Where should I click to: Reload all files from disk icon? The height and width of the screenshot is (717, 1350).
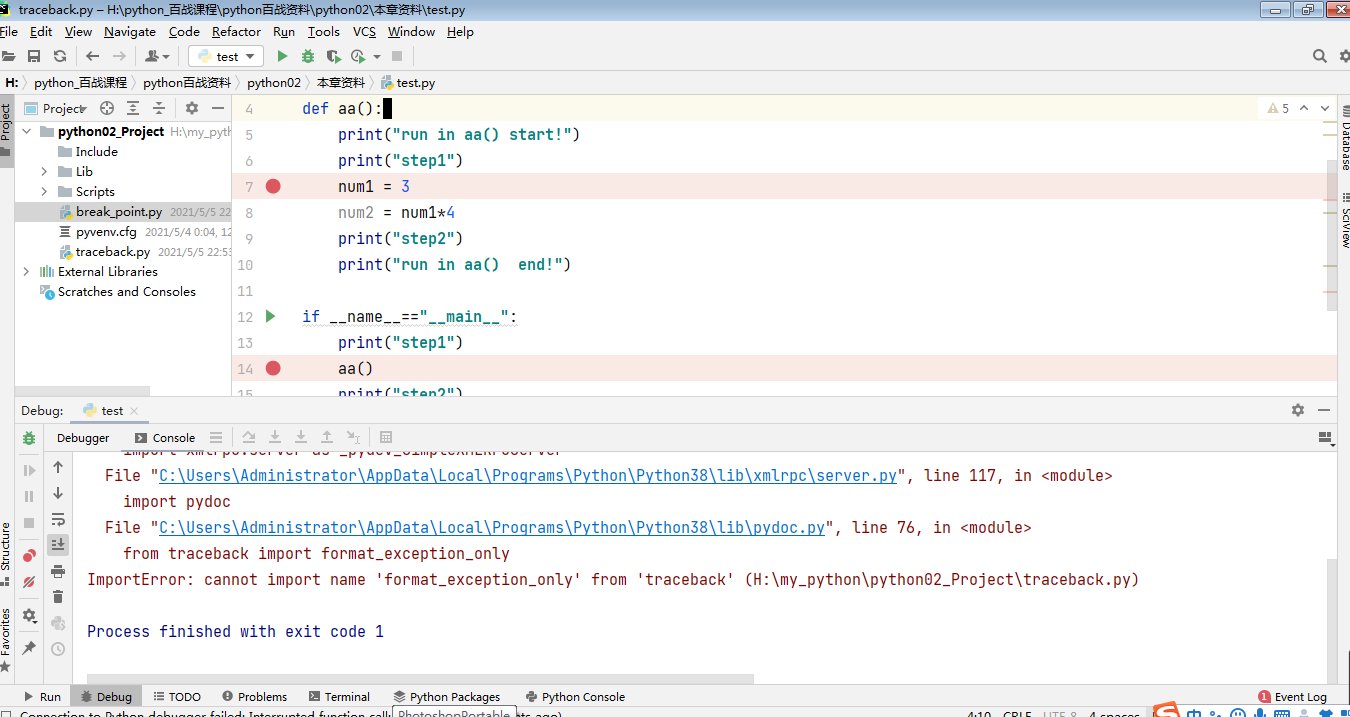coord(60,57)
